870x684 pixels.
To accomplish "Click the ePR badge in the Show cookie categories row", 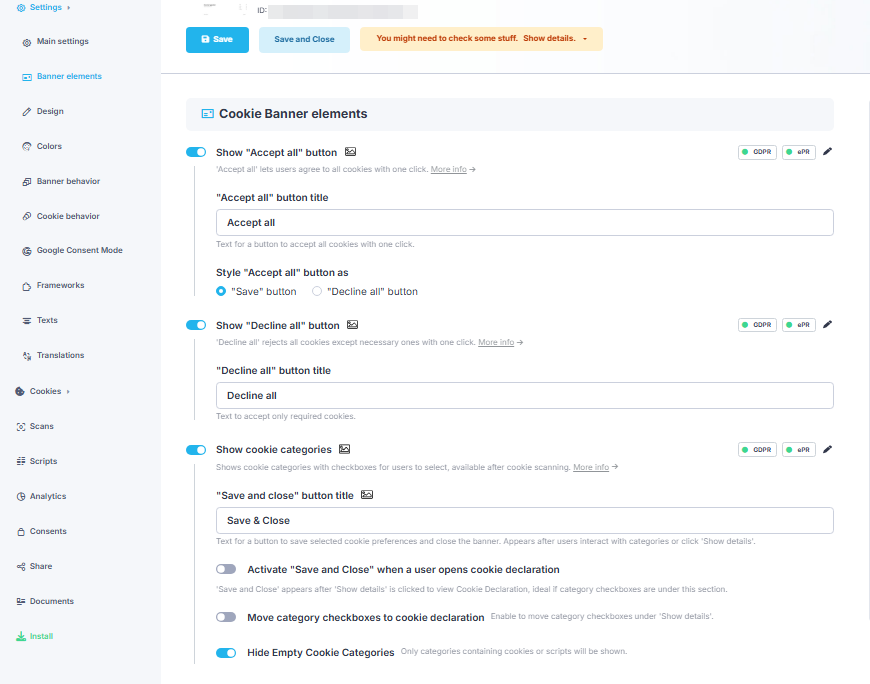I will (798, 450).
